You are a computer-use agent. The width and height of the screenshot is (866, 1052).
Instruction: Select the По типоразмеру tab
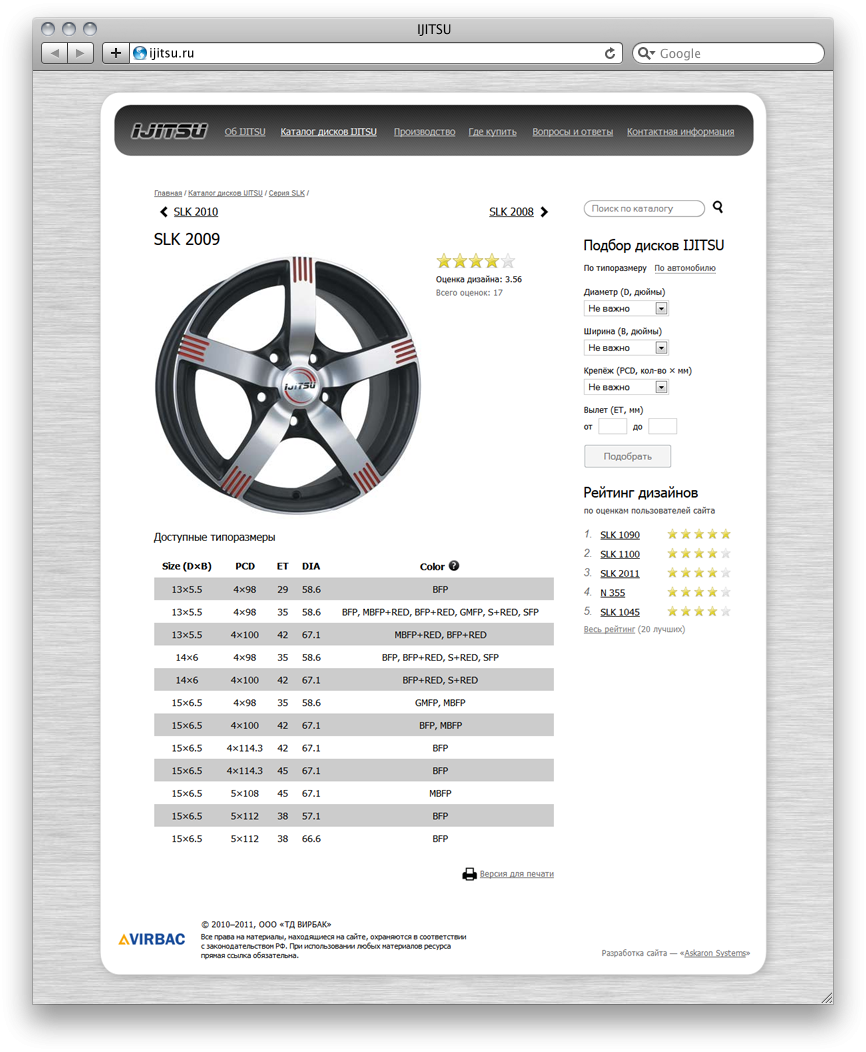tap(615, 268)
